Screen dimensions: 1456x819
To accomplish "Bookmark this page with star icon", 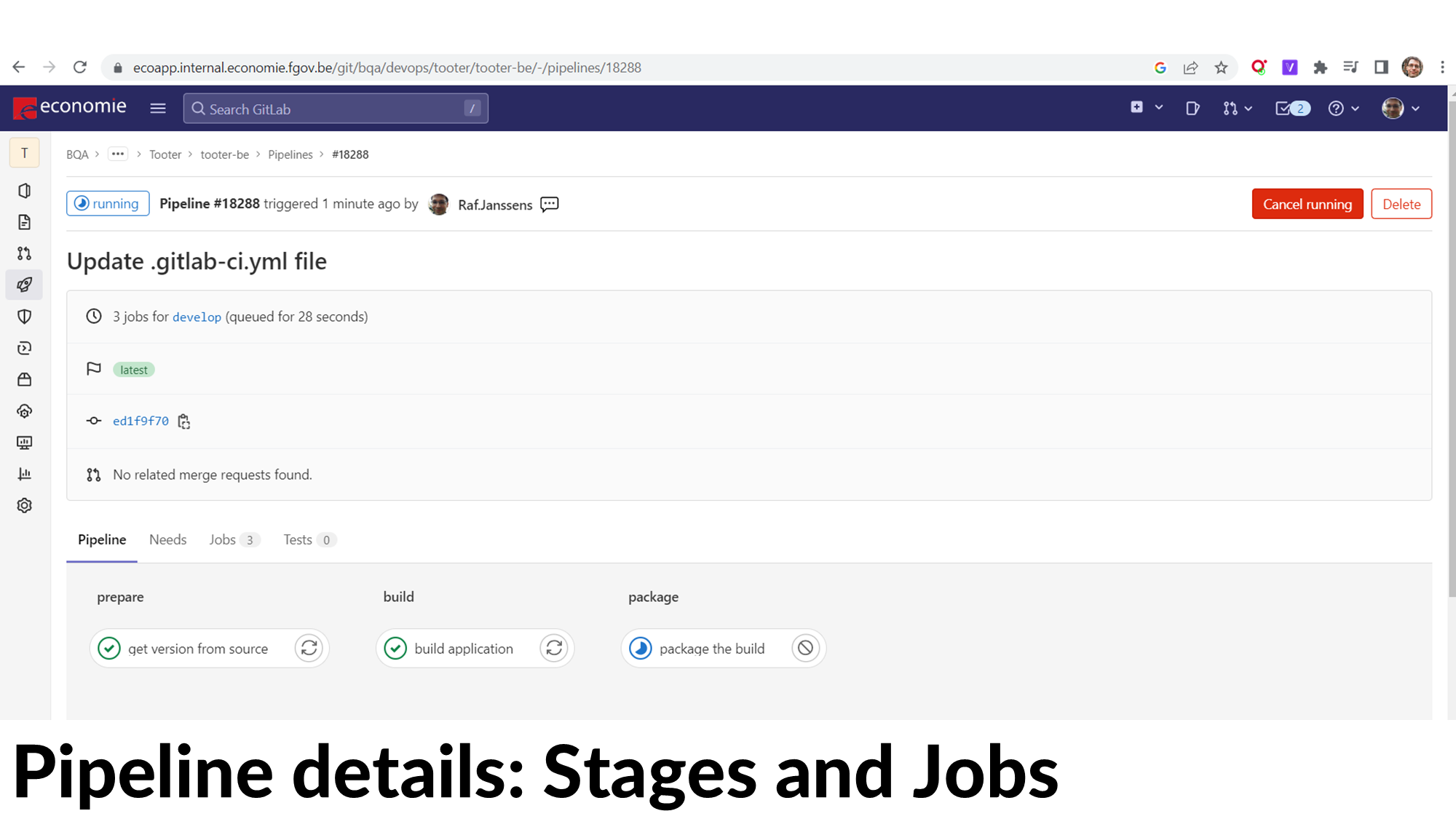I will [x=1221, y=68].
